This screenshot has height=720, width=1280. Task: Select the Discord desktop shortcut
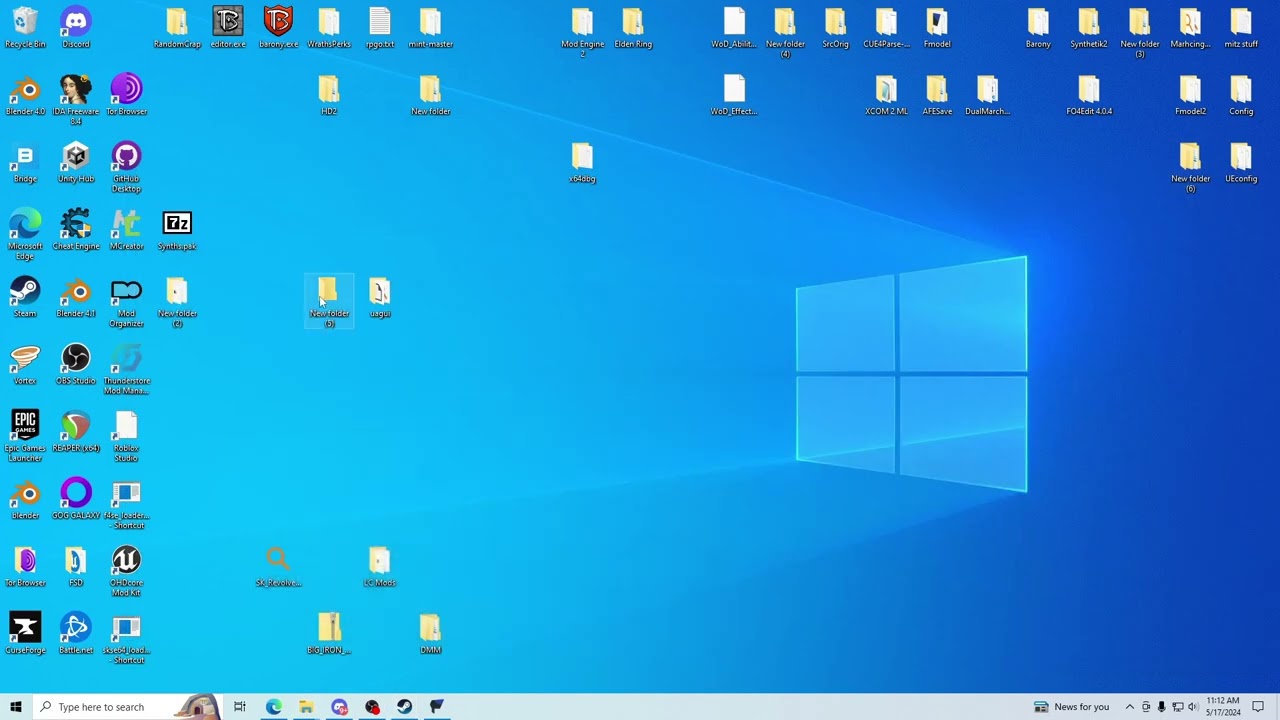pyautogui.click(x=76, y=28)
